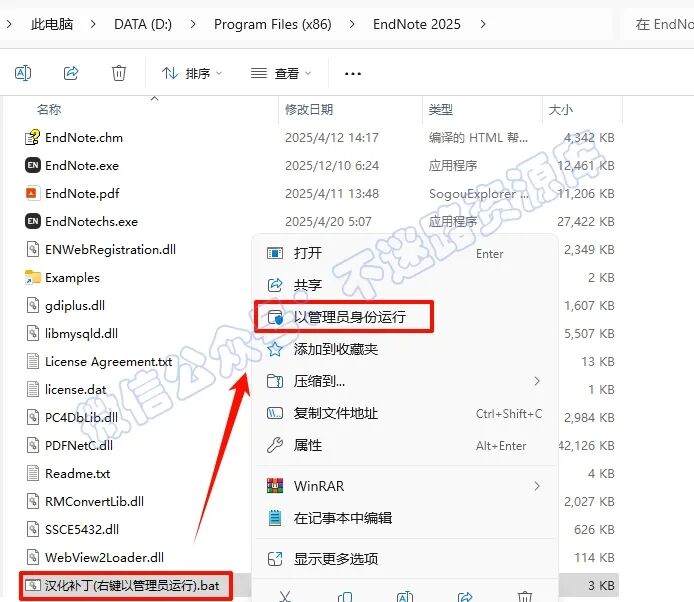The image size is (694, 602).
Task: Select the EndNote.pdf file icon
Action: pyautogui.click(x=32, y=193)
